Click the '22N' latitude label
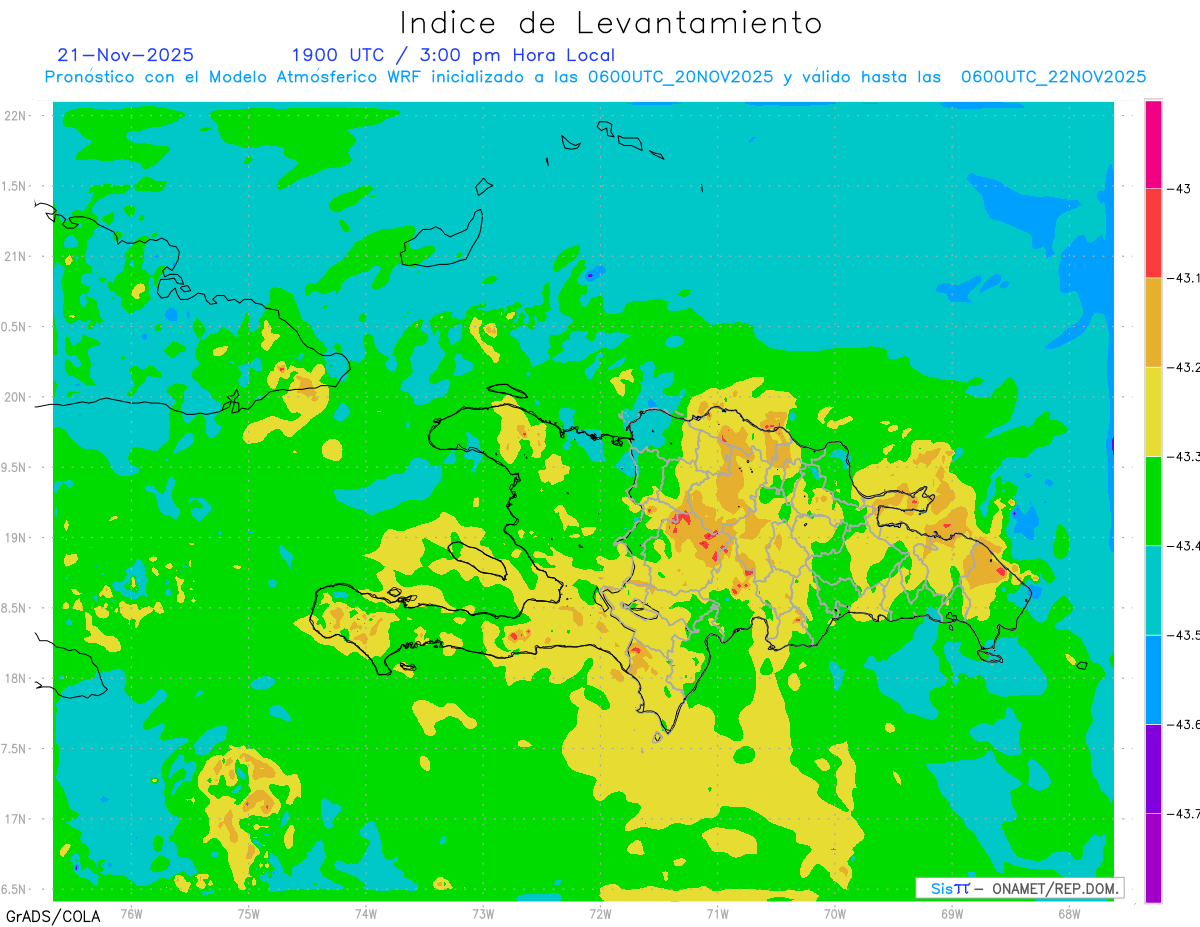Viewport: 1200px width, 927px height. (15, 116)
